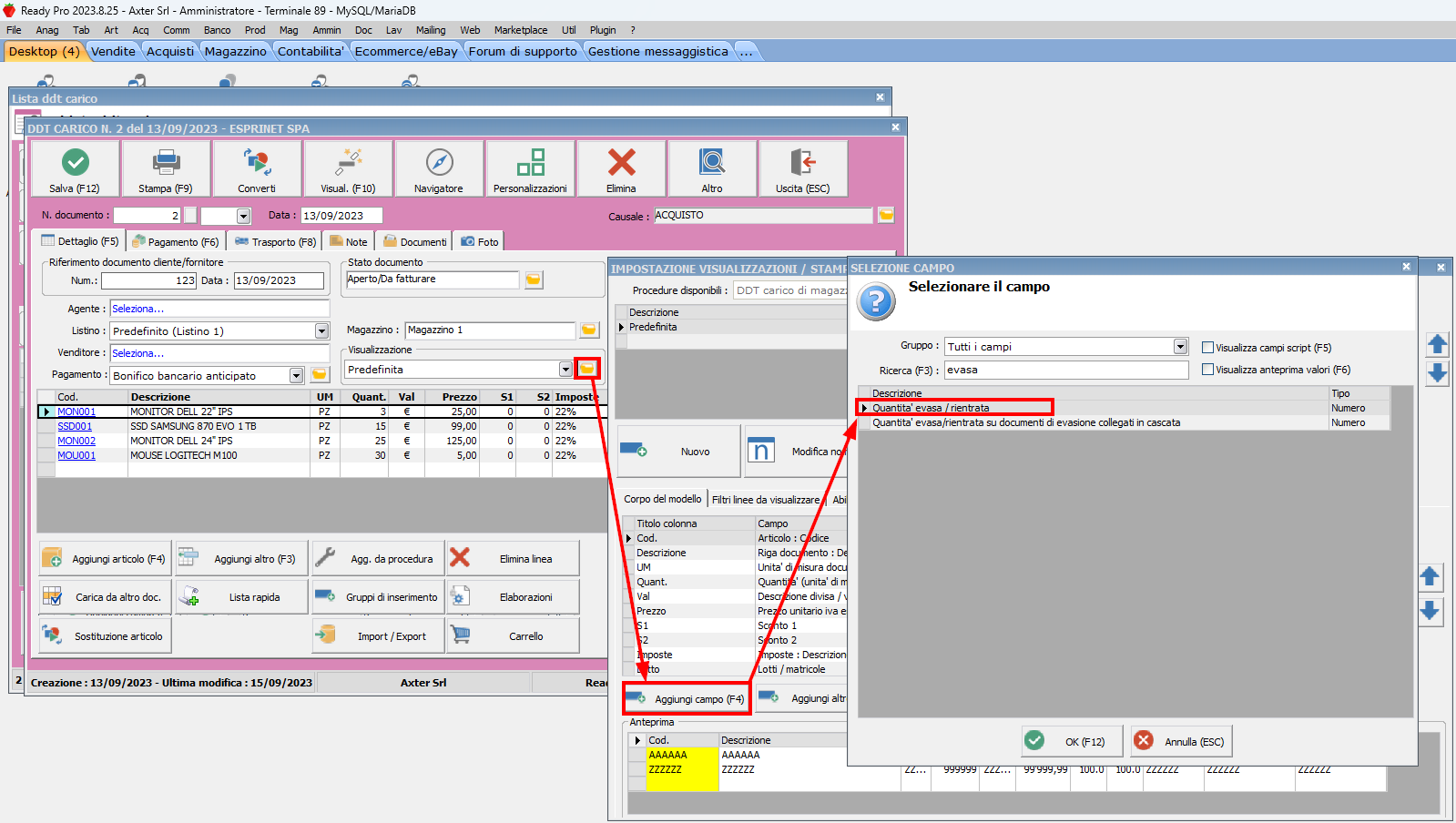
Task: Open the Navigatore compass tool
Action: click(x=439, y=168)
